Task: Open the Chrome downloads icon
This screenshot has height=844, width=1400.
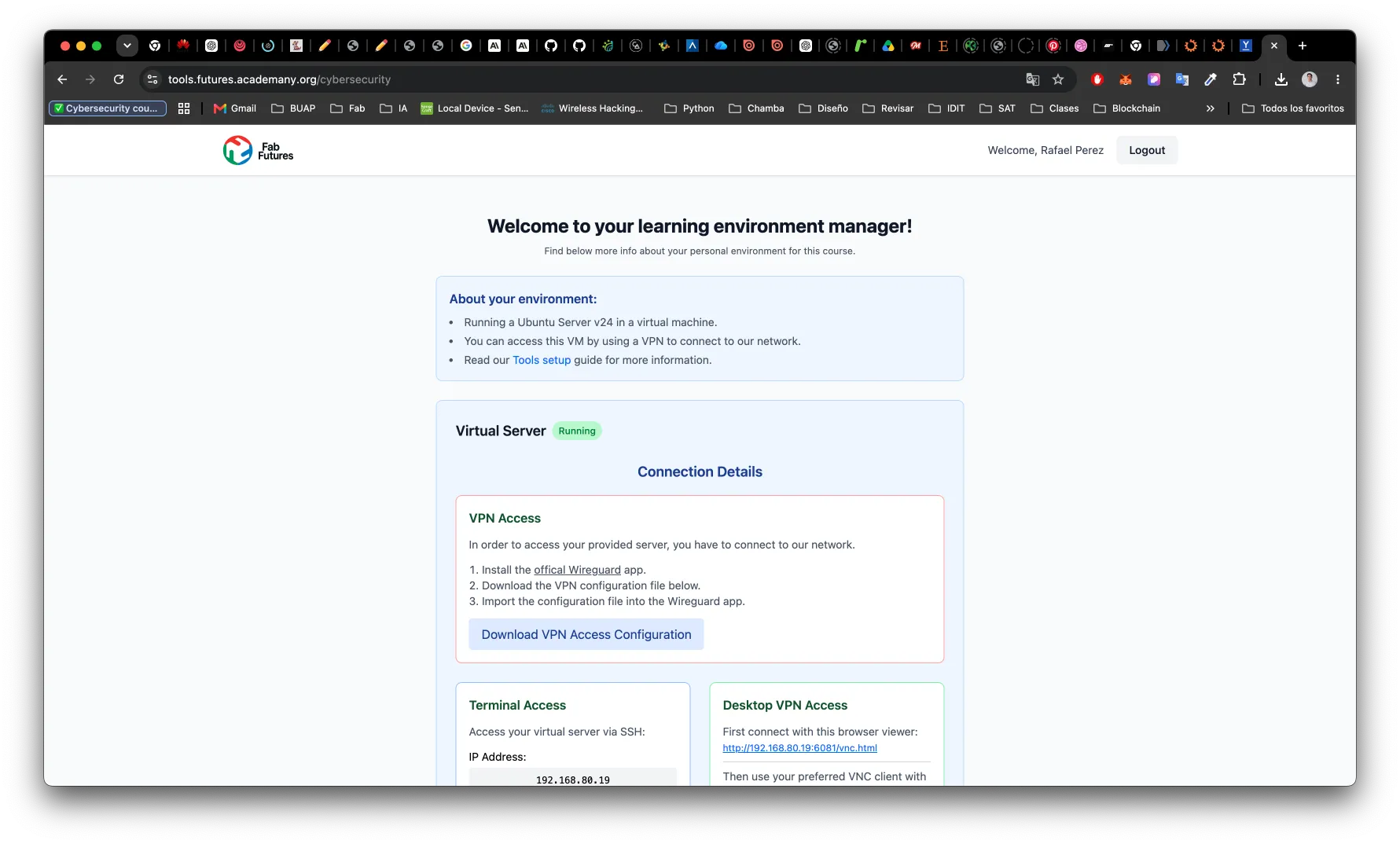Action: coord(1281,79)
